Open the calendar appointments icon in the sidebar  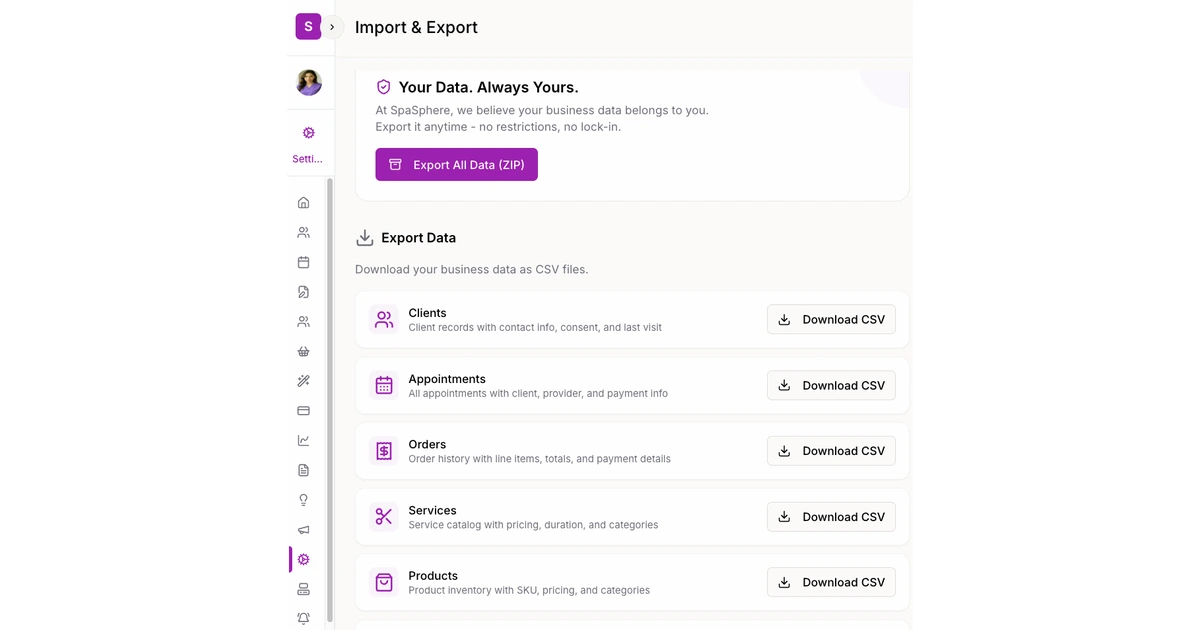(x=303, y=261)
